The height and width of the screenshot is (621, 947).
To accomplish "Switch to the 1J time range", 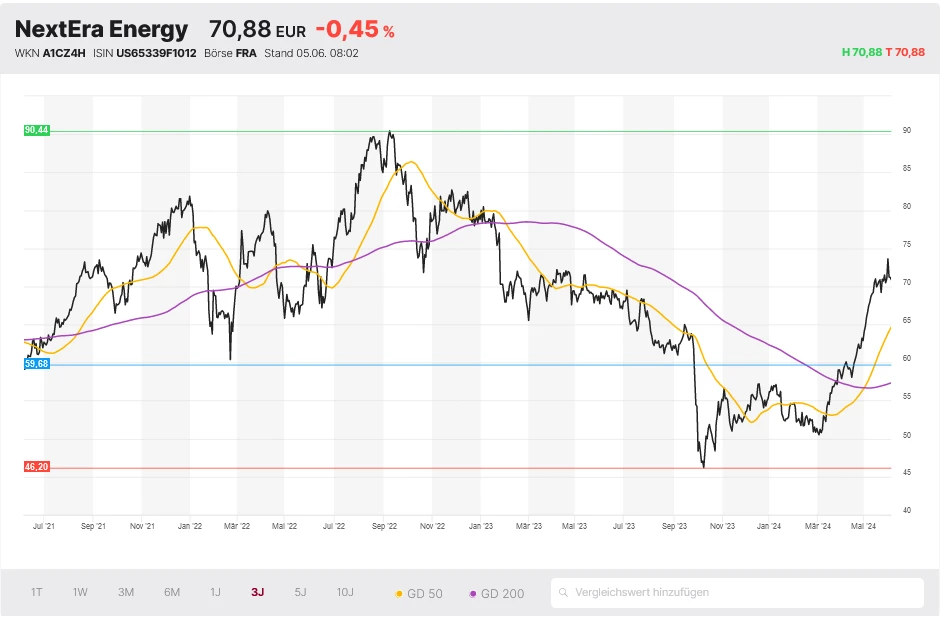I will click(215, 592).
